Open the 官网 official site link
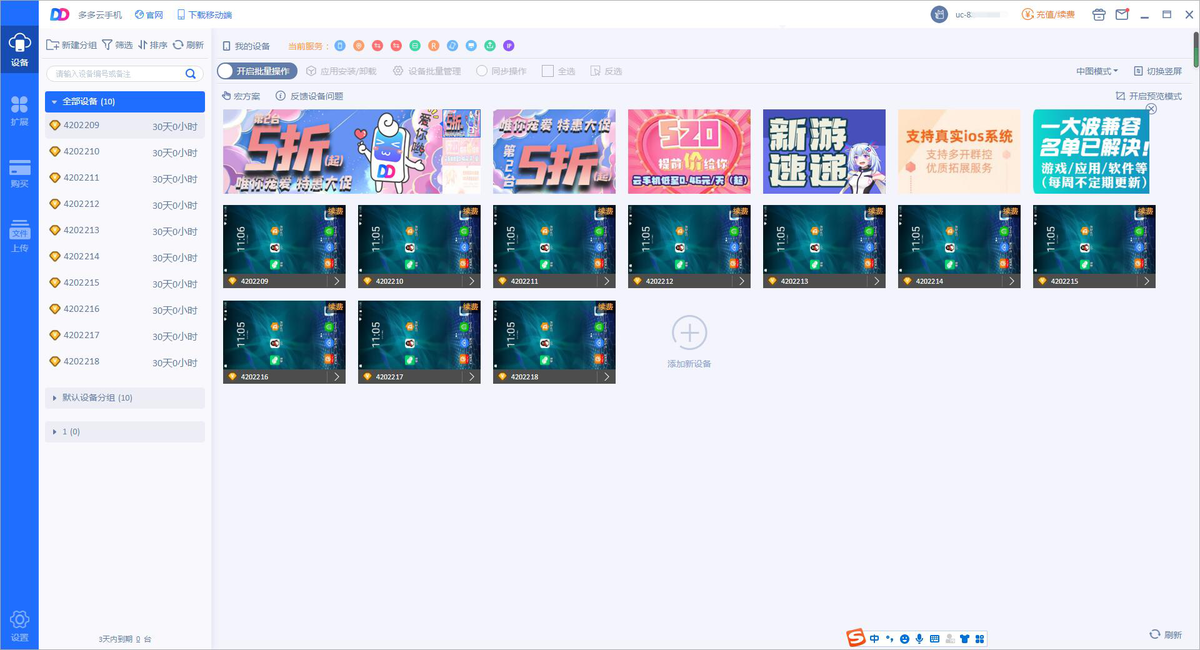 coord(149,15)
